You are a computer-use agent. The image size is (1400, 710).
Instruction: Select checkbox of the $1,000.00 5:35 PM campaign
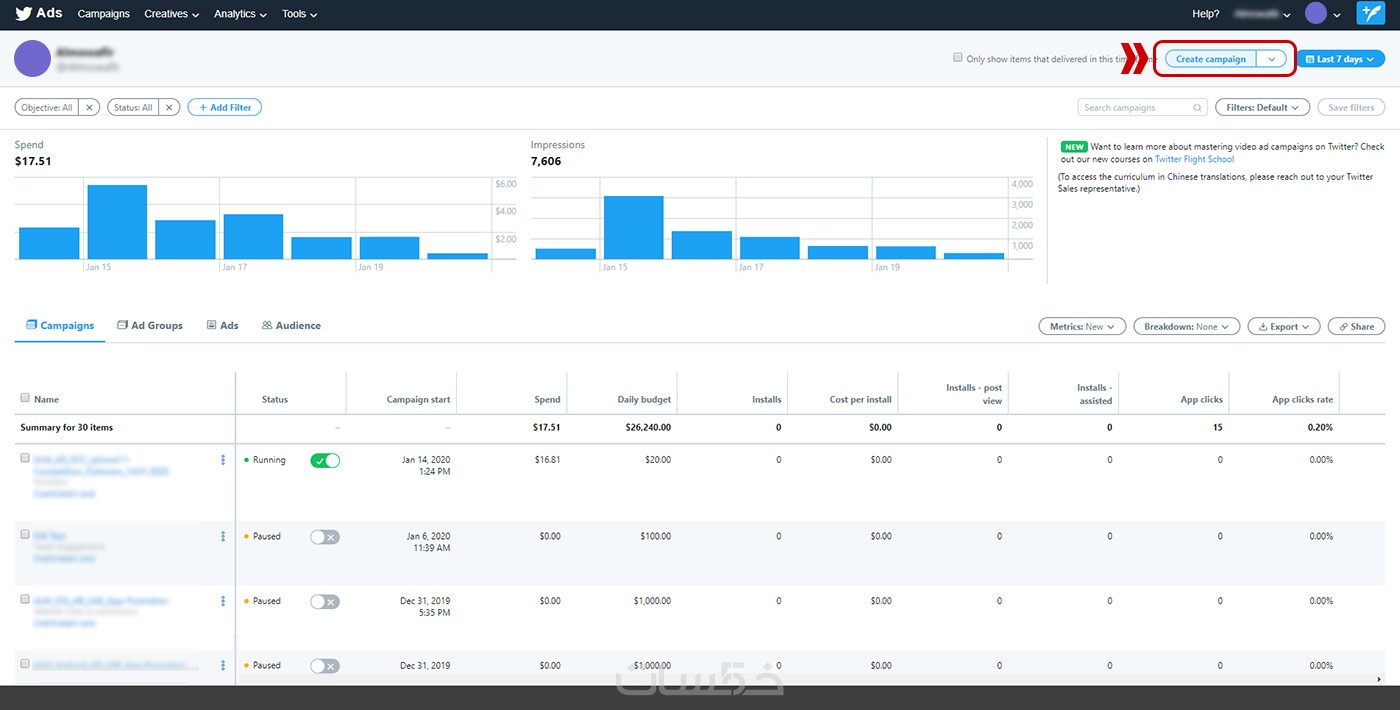click(25, 598)
